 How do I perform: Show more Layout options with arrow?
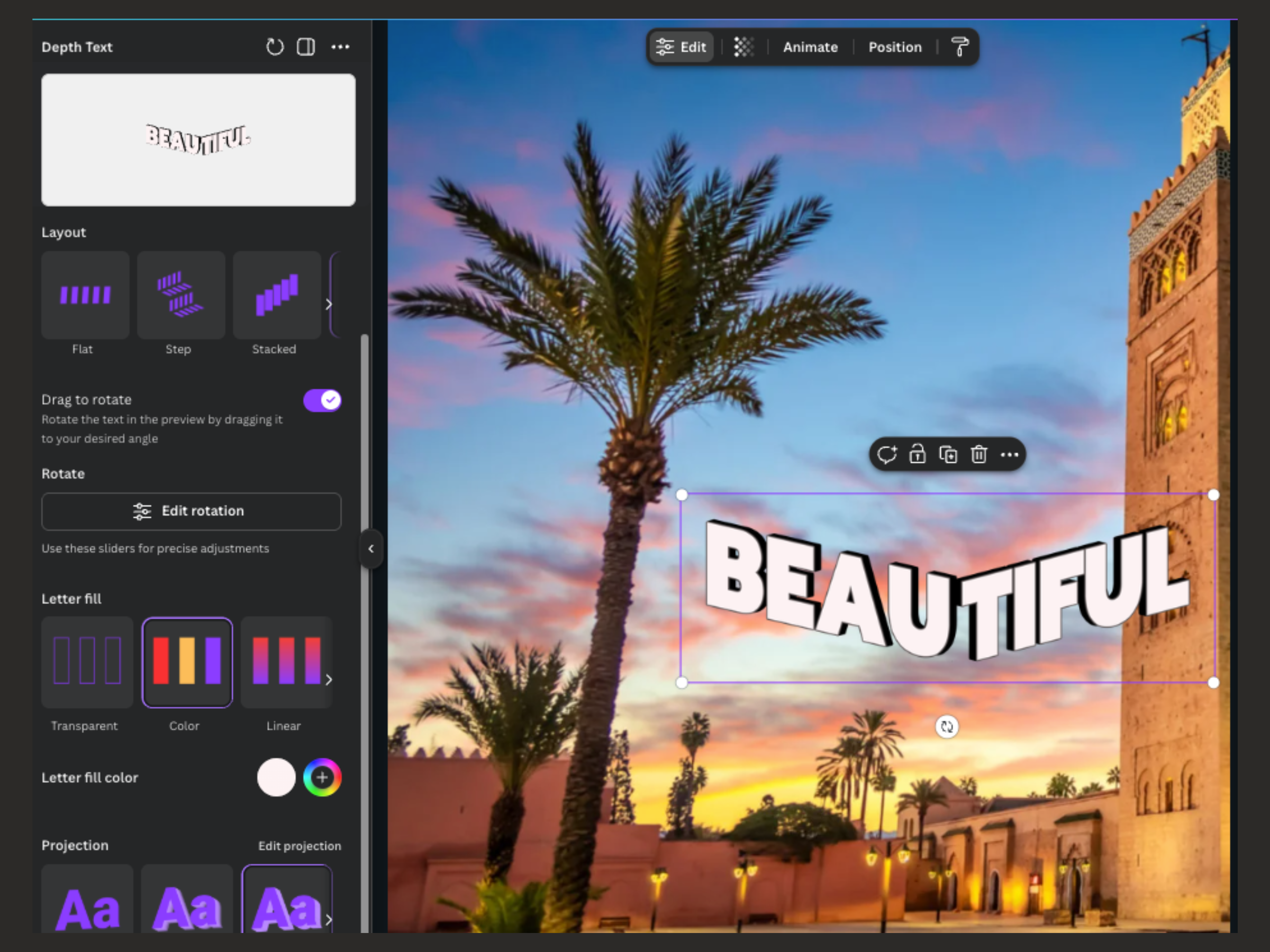tap(329, 304)
